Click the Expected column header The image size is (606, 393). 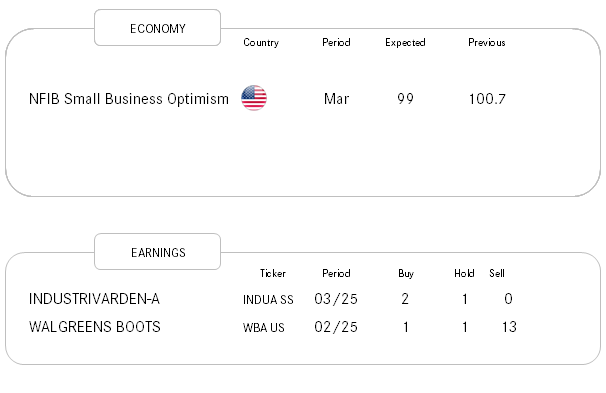tap(405, 42)
